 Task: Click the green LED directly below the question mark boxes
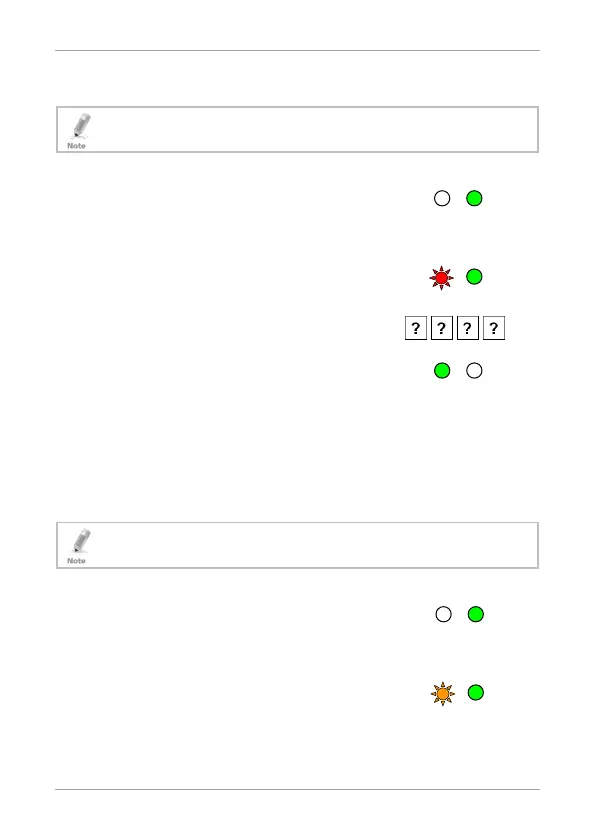pos(442,370)
